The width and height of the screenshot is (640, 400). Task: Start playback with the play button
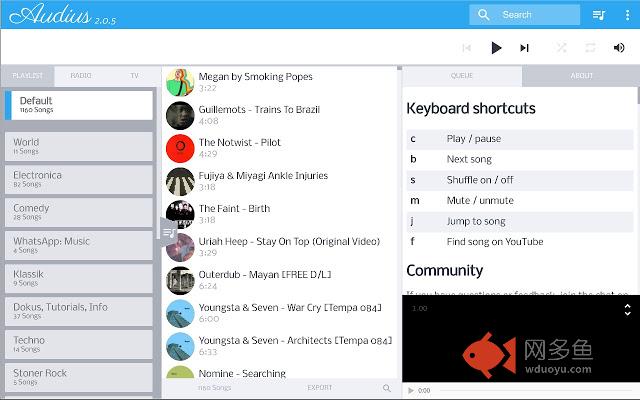click(496, 48)
